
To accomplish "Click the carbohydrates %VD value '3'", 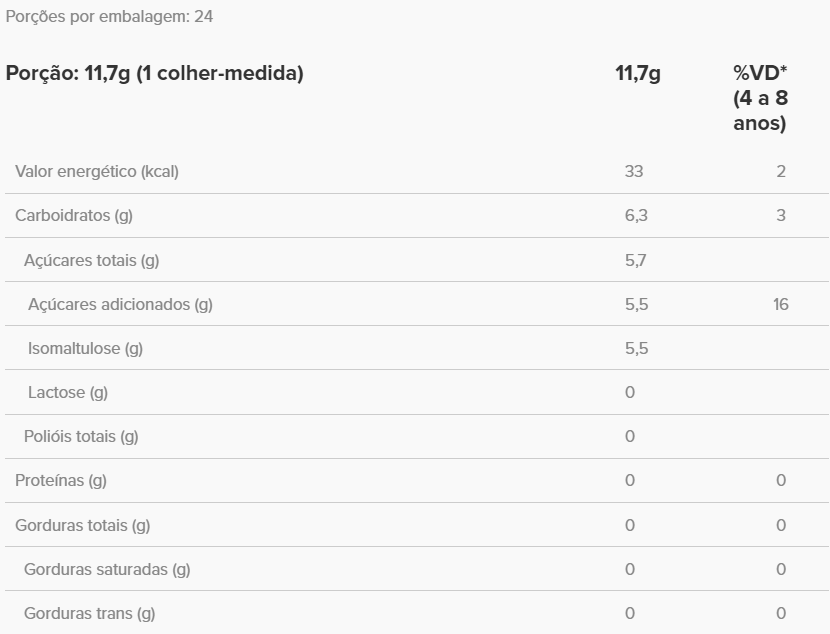I will (781, 215).
